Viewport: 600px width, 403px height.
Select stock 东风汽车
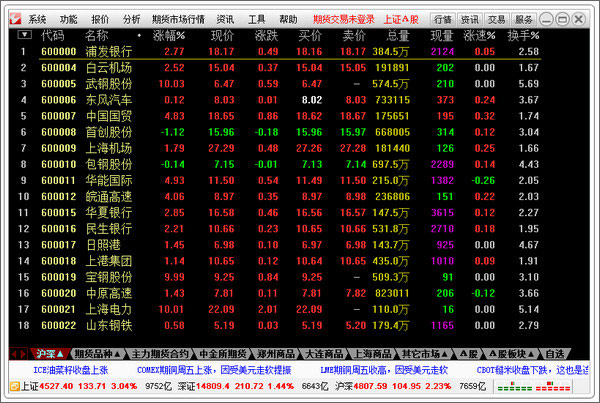109,100
